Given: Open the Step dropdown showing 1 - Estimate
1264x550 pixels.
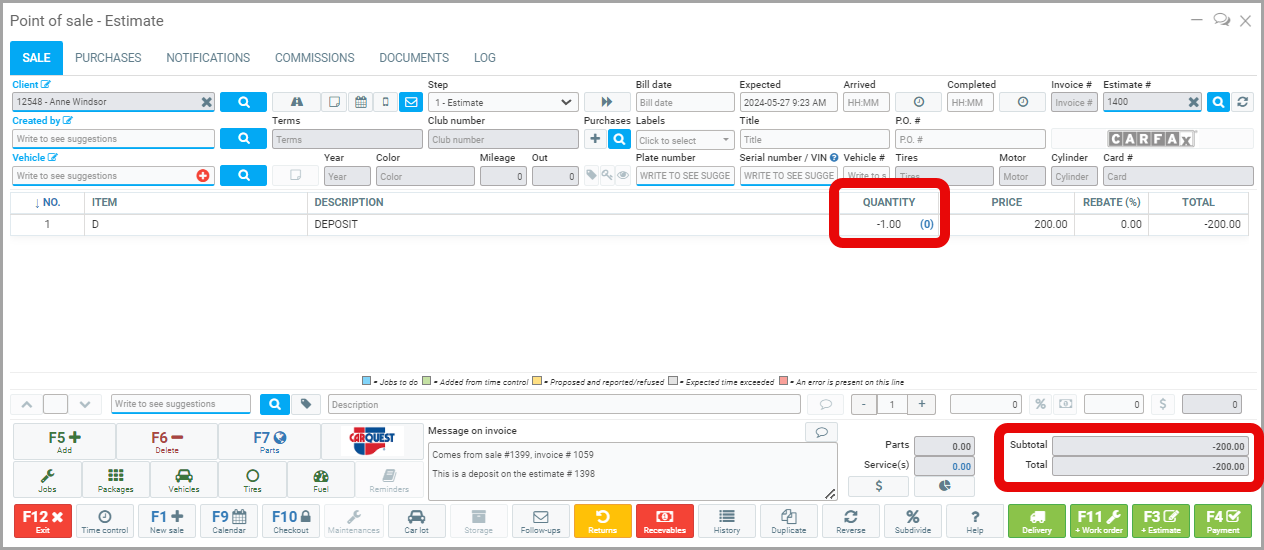Looking at the screenshot, I should [x=503, y=102].
